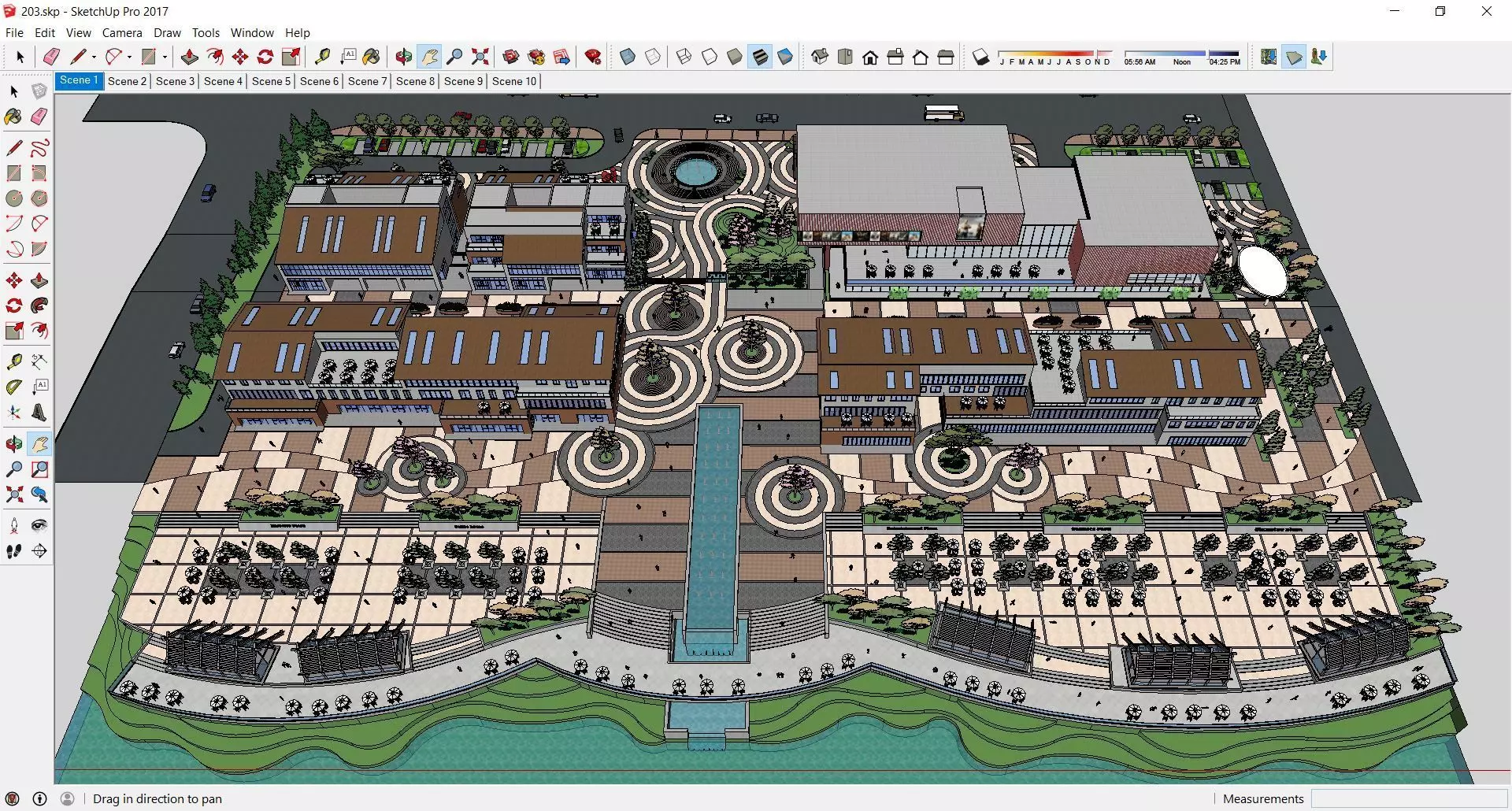Switch to Front view house icon
This screenshot has width=1512, height=811.
tap(870, 57)
